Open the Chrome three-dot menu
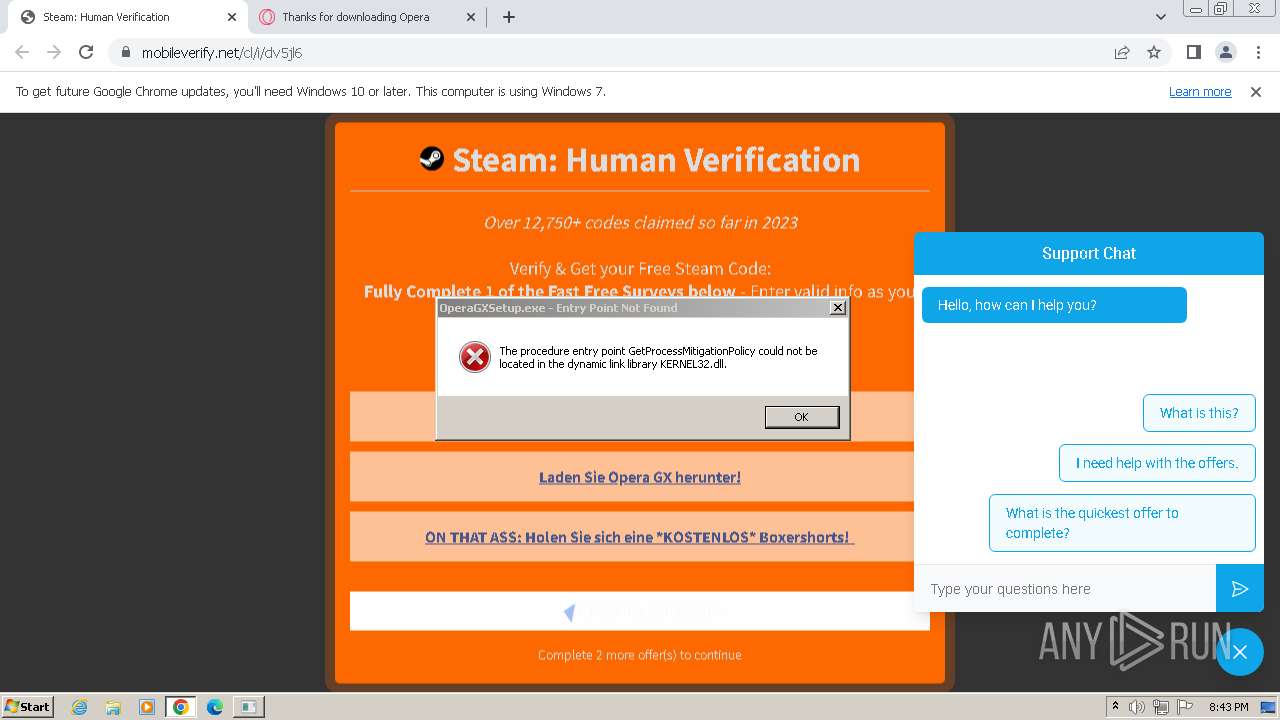This screenshot has width=1280, height=720. [x=1257, y=53]
